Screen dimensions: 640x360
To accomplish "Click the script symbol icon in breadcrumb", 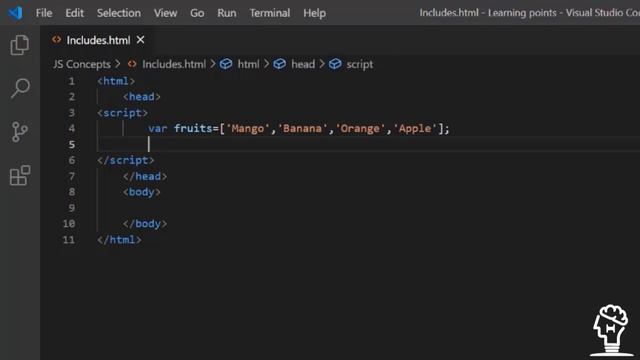I will coord(335,64).
